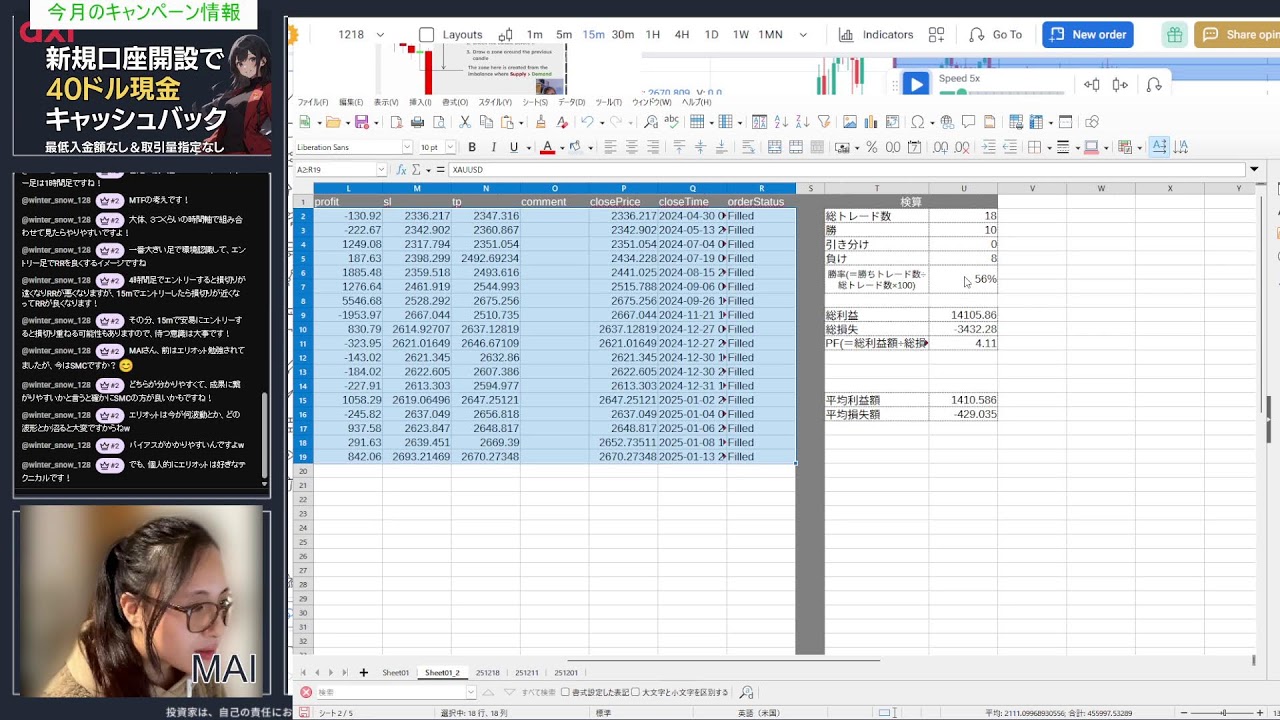Enable the 書式設定した表記 checkbox
1280x720 pixels.
coord(565,692)
